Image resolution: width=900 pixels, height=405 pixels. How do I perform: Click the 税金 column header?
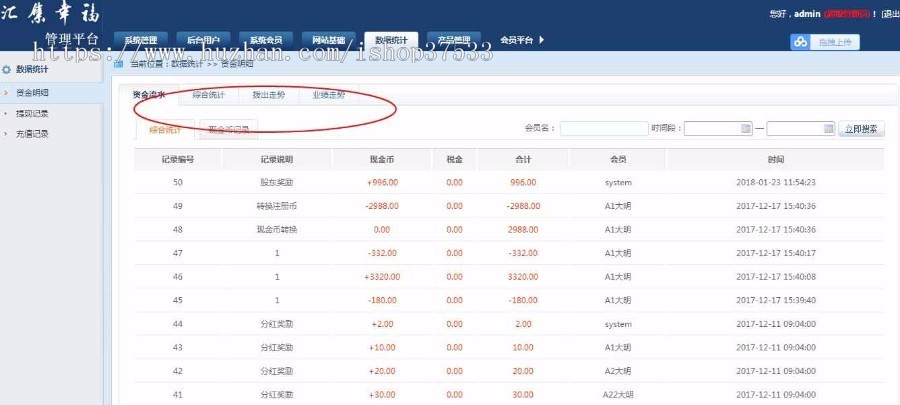click(454, 159)
